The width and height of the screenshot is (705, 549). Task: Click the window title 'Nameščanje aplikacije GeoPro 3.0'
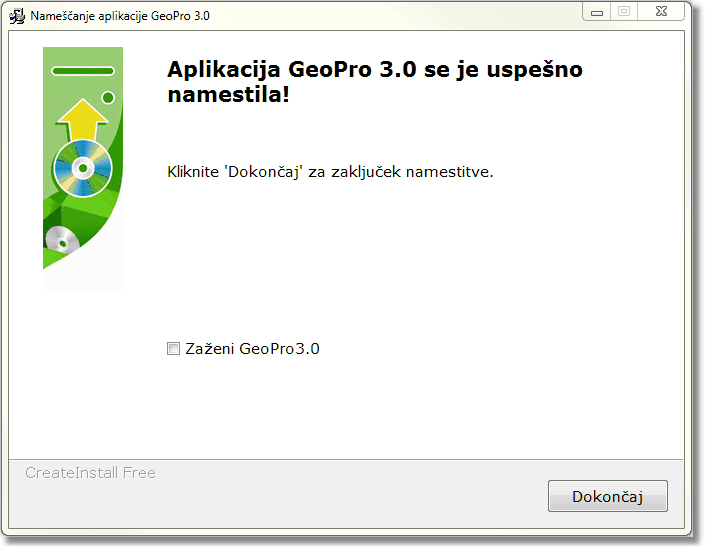(x=120, y=16)
